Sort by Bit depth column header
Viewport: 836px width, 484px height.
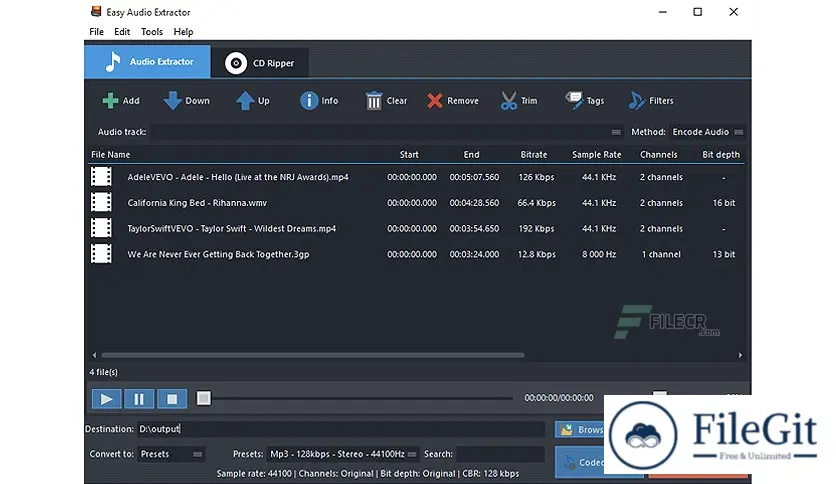coord(721,155)
